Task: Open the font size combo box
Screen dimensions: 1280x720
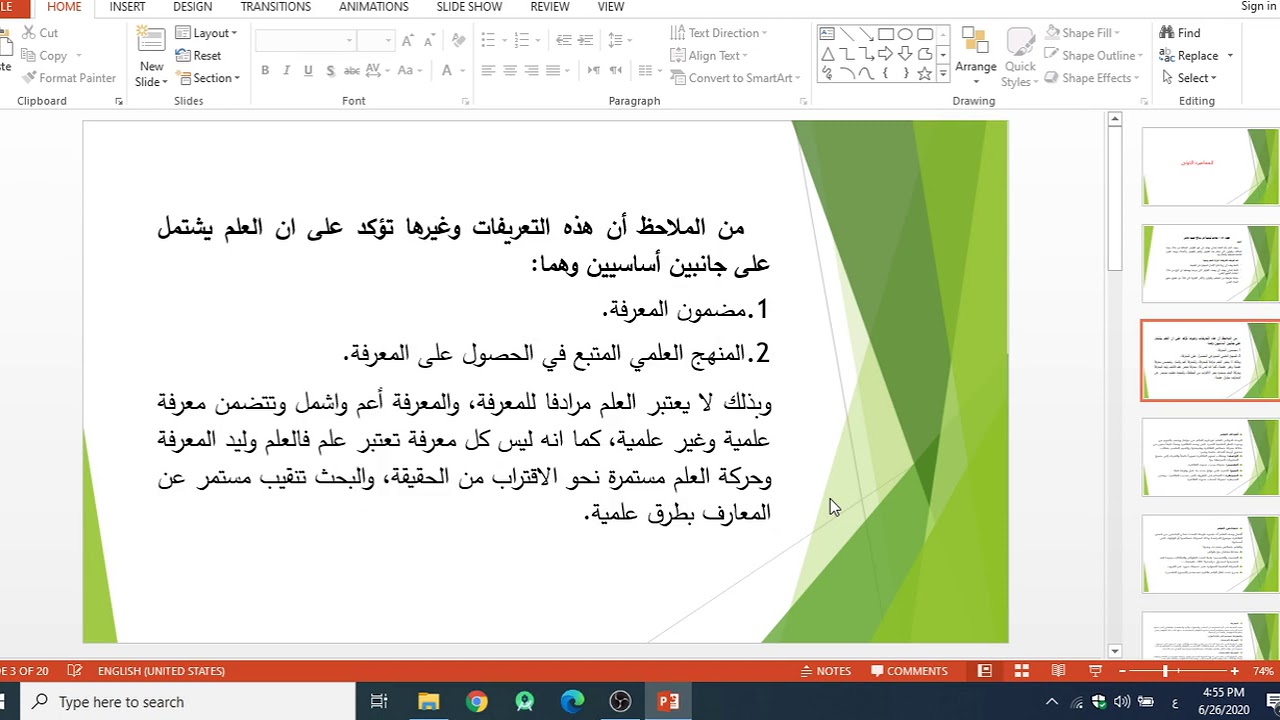Action: point(377,41)
